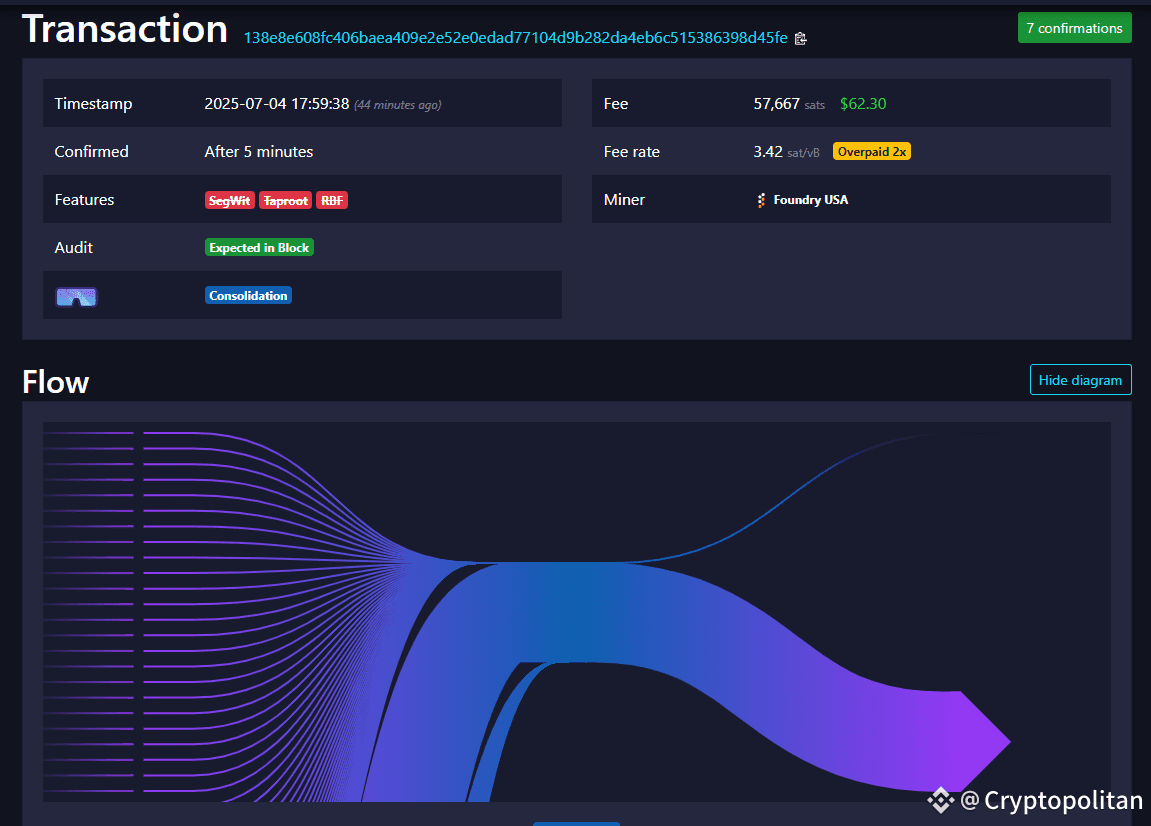Click the "Expected in Block" audit badge
The height and width of the screenshot is (826, 1151).
[x=259, y=247]
